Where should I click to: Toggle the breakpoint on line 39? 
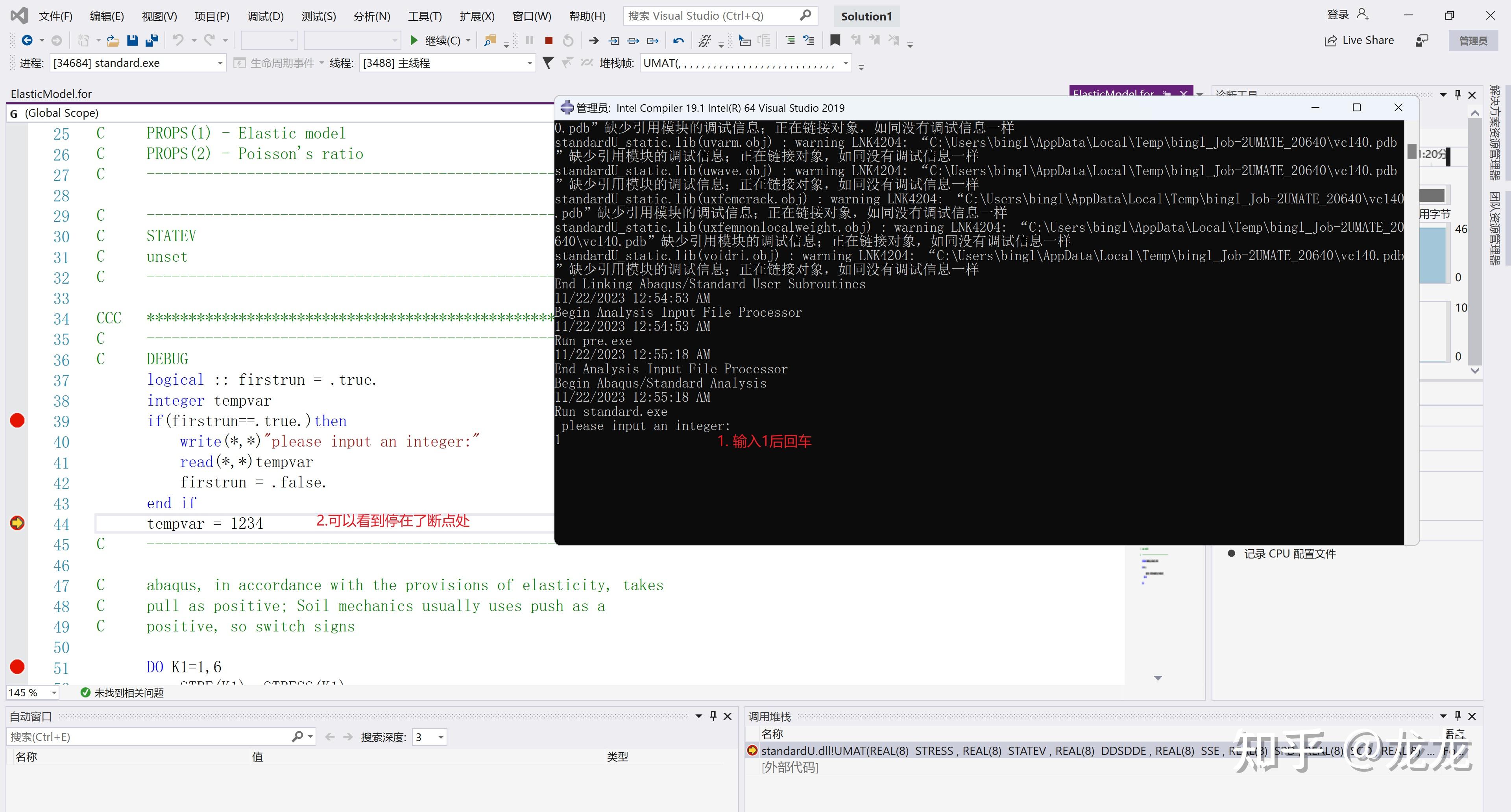pyautogui.click(x=17, y=421)
